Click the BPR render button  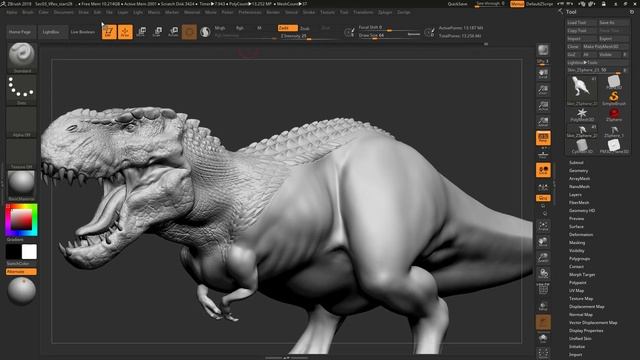coord(543,50)
